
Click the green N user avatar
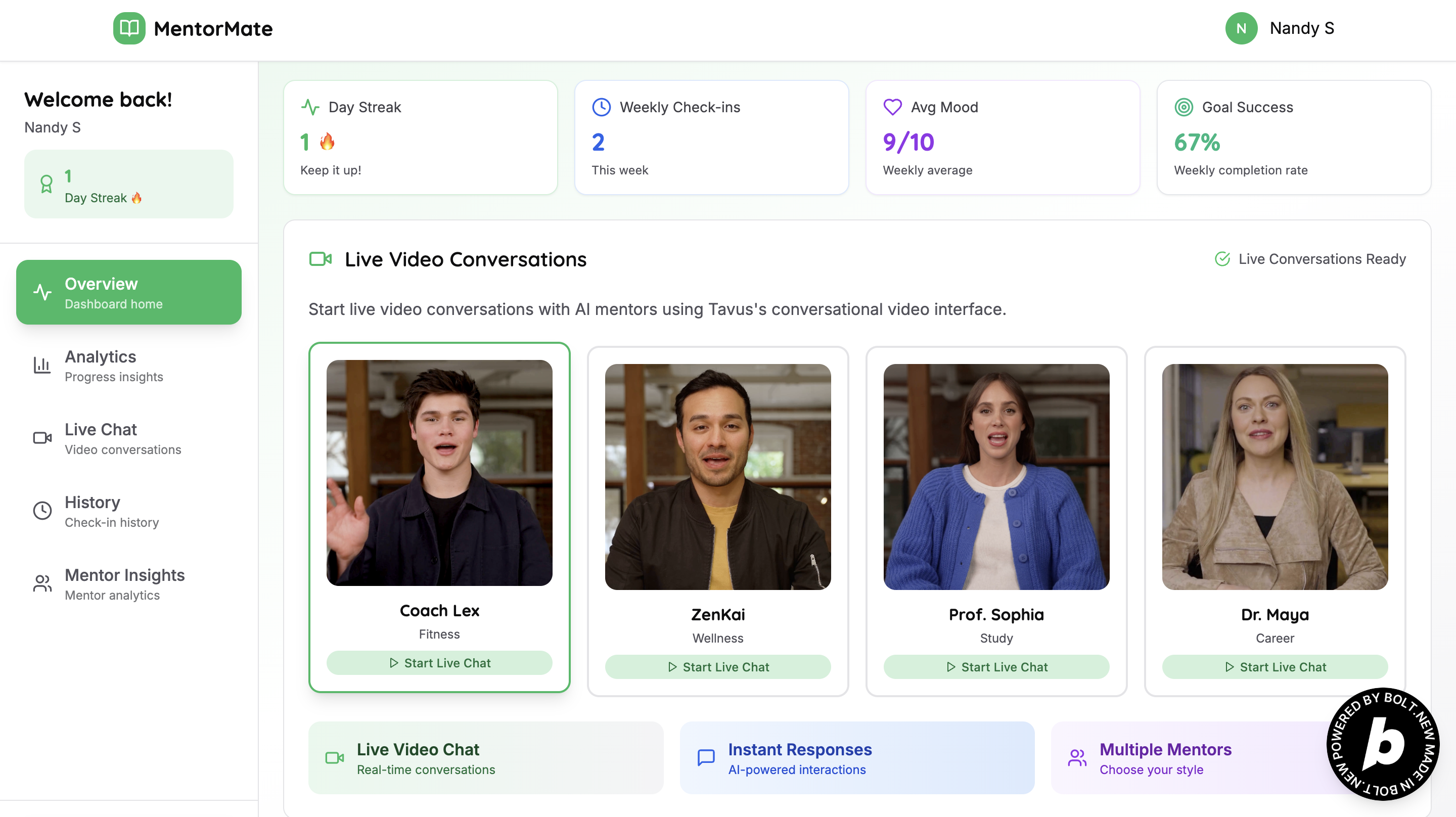pyautogui.click(x=1241, y=28)
